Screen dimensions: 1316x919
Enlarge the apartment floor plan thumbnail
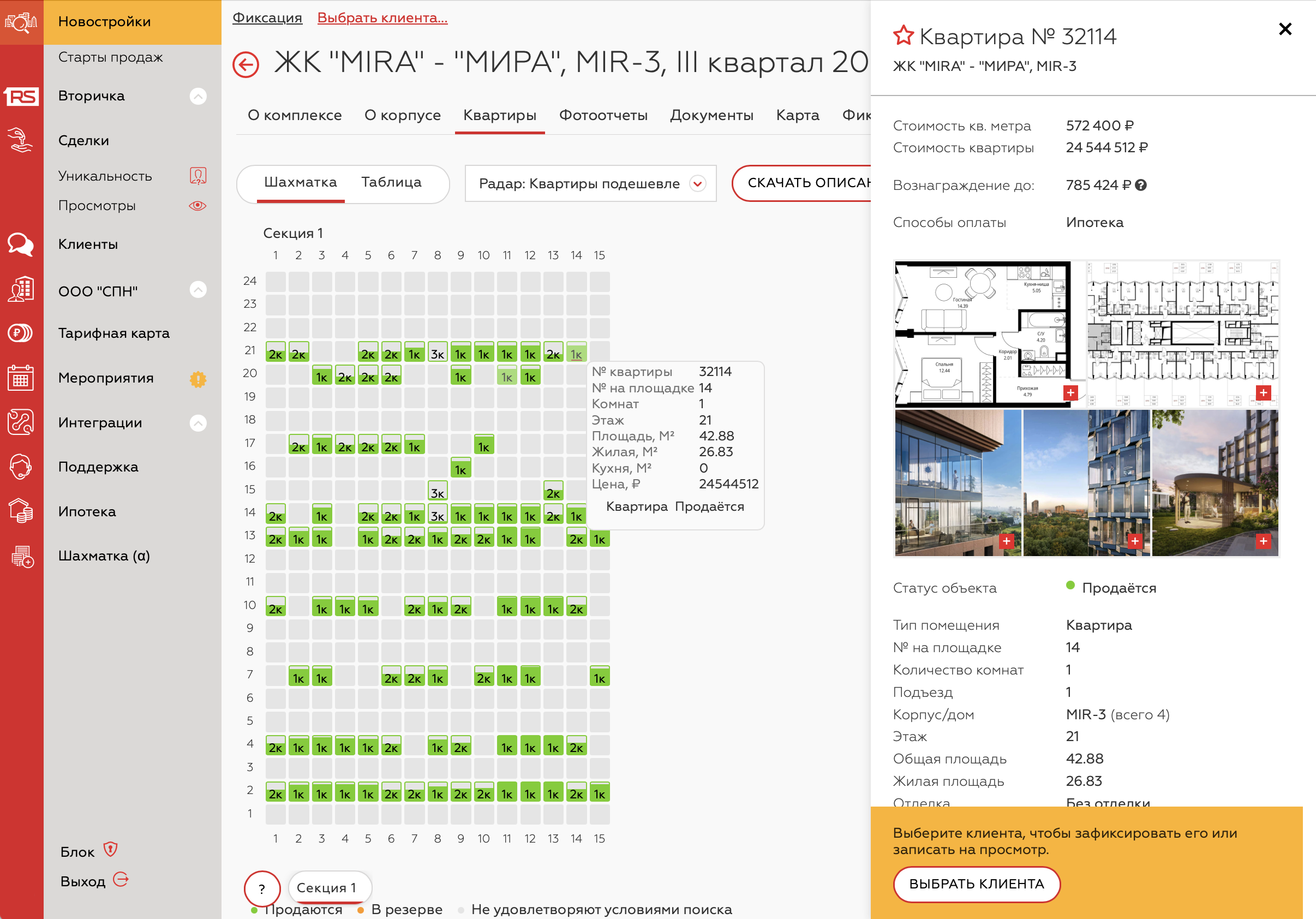[x=1070, y=393]
